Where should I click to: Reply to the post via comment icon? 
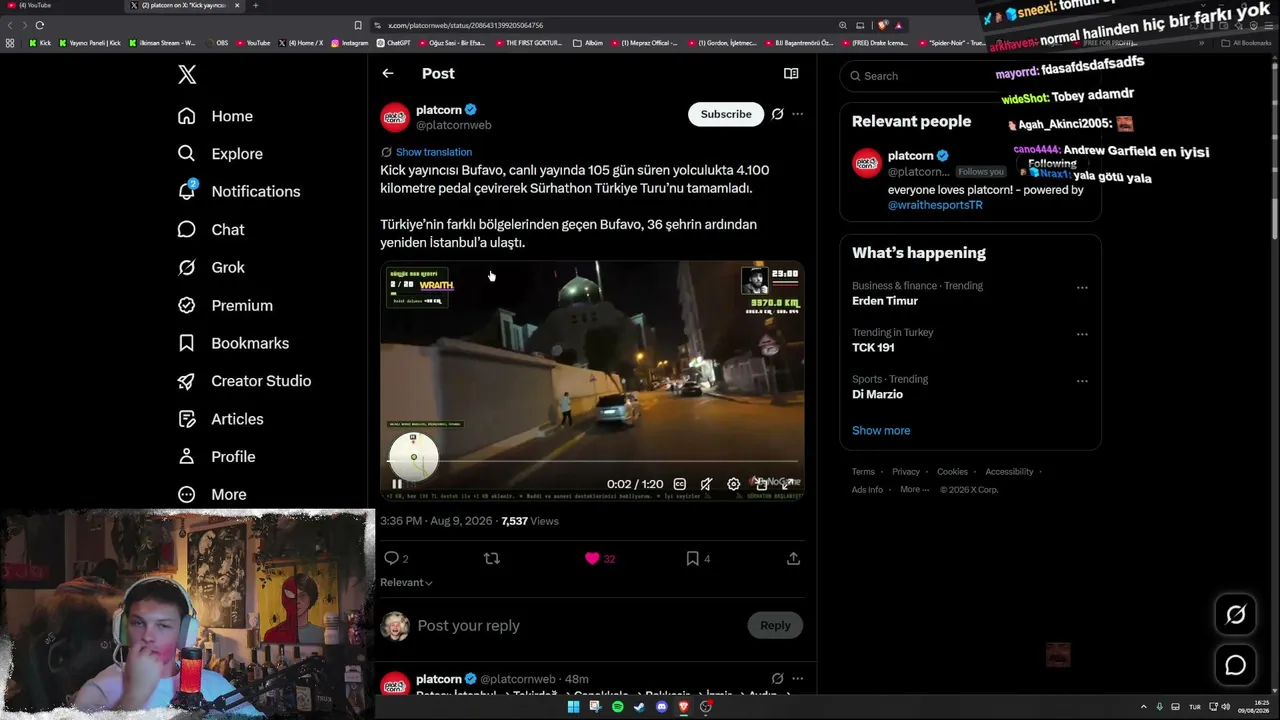pos(392,558)
